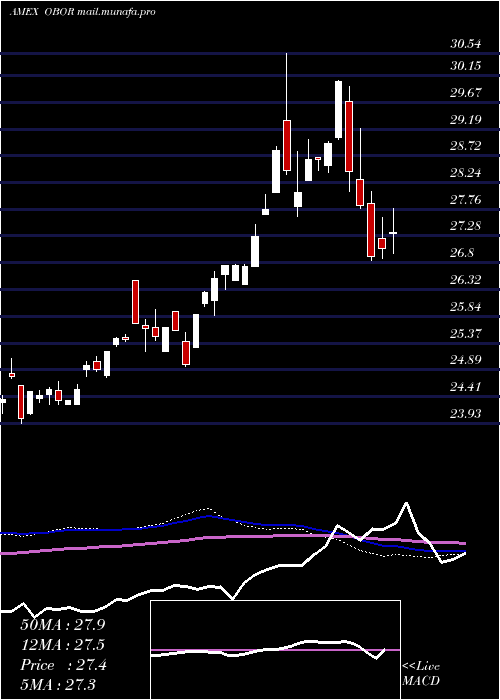
Task: Click the 5MA : 27.3 readout
Action: (58, 685)
